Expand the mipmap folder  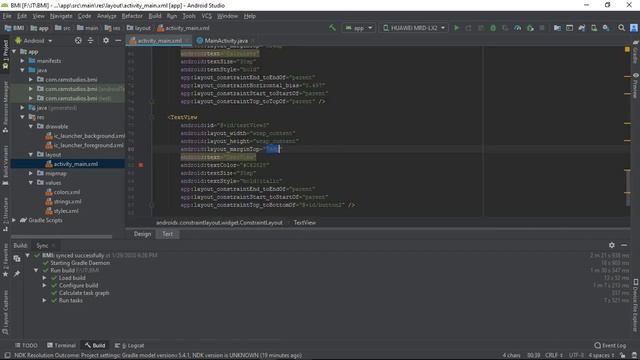click(x=31, y=173)
